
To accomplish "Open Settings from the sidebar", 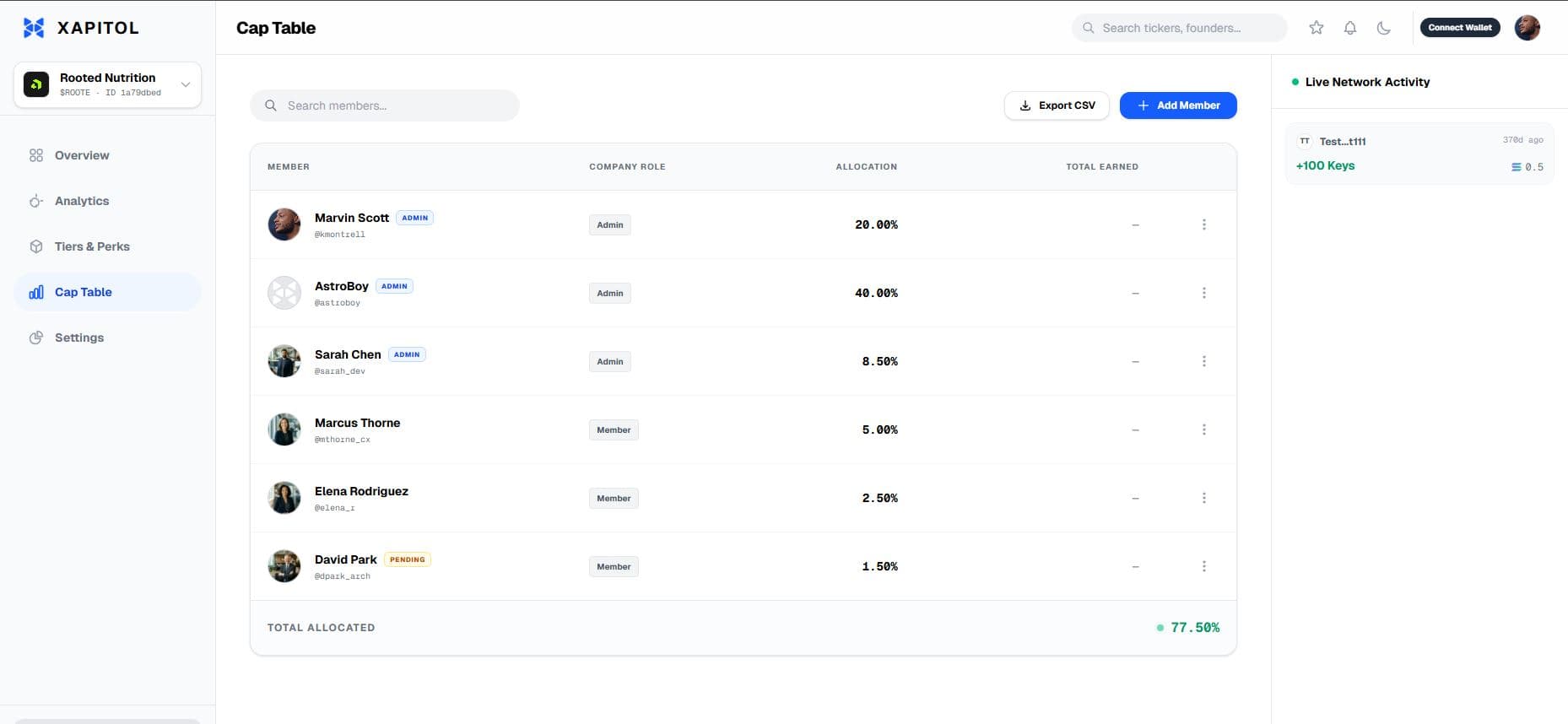I will (x=107, y=338).
